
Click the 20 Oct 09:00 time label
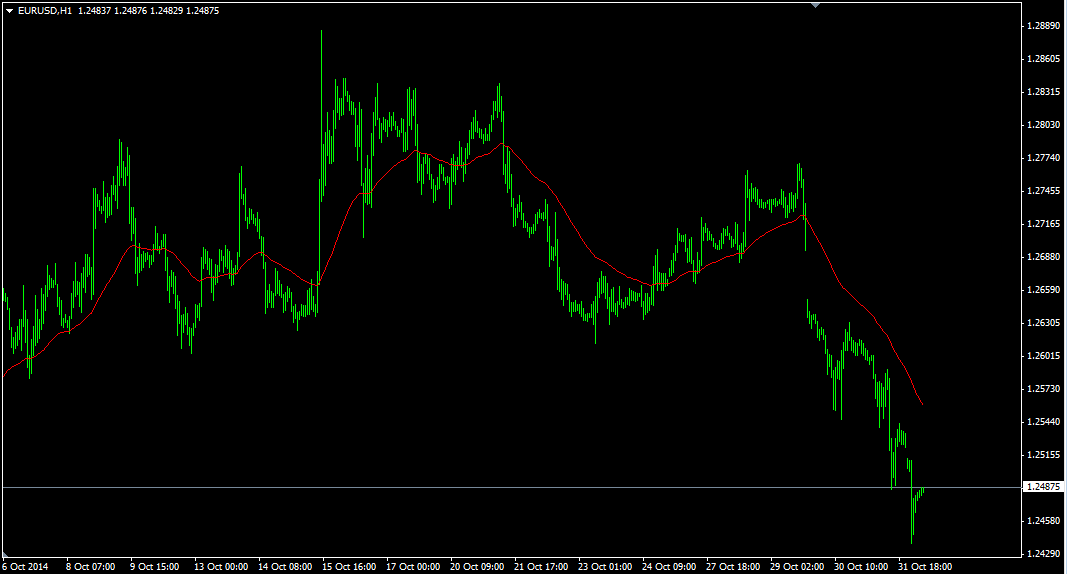click(x=477, y=567)
